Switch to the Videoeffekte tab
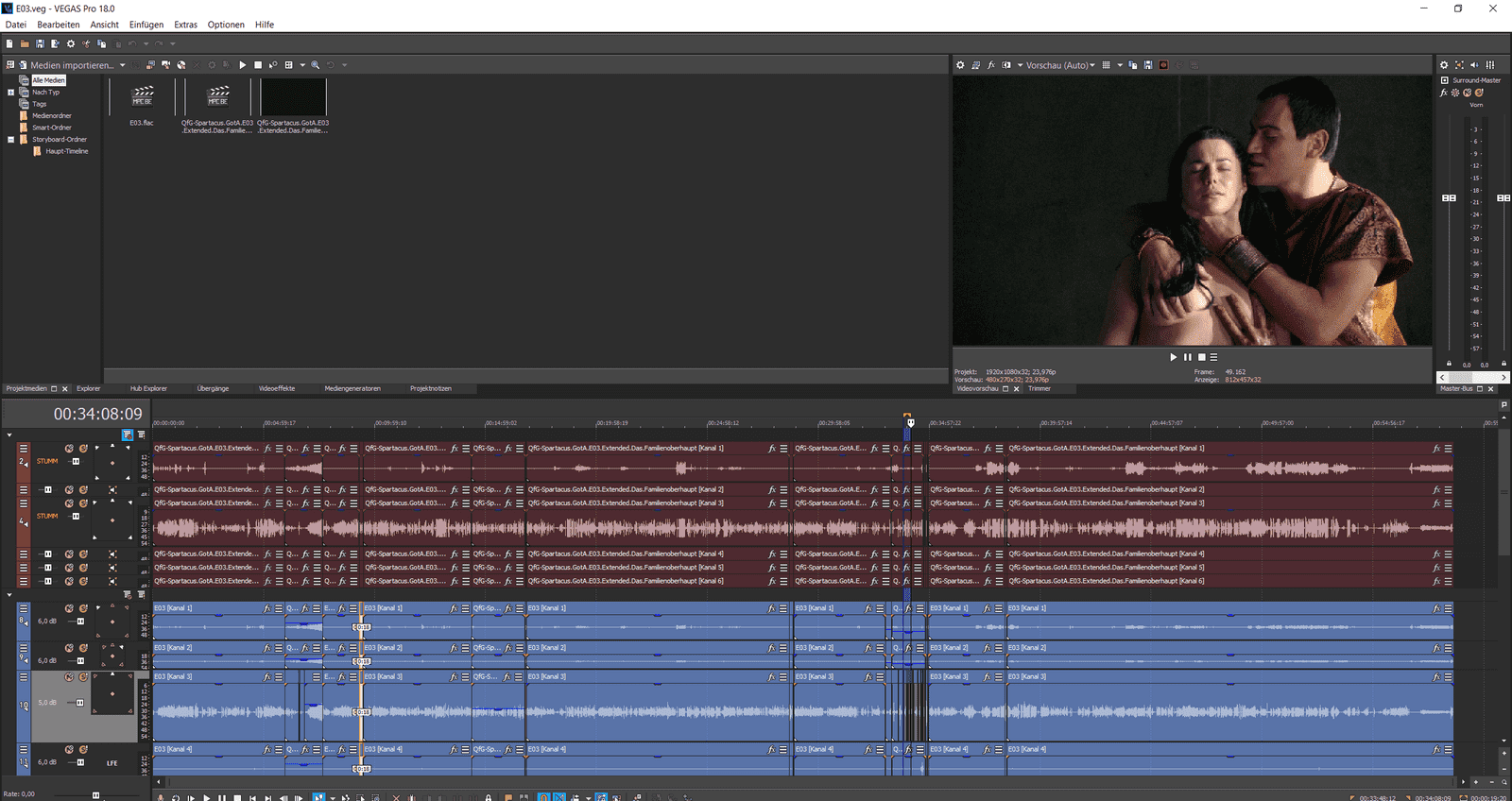The height and width of the screenshot is (801, 1512). click(x=277, y=388)
